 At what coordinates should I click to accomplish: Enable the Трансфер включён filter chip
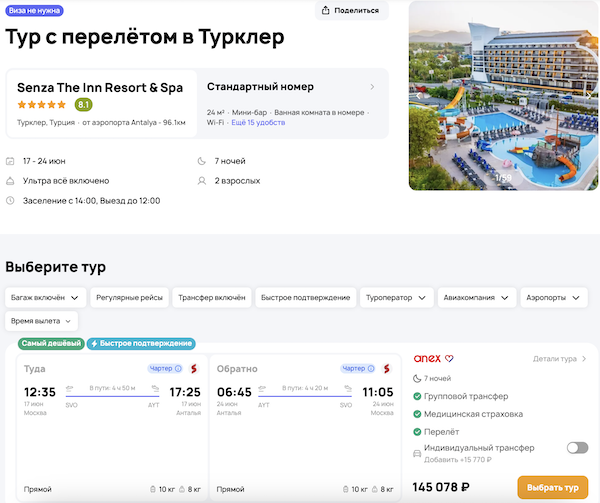click(211, 297)
